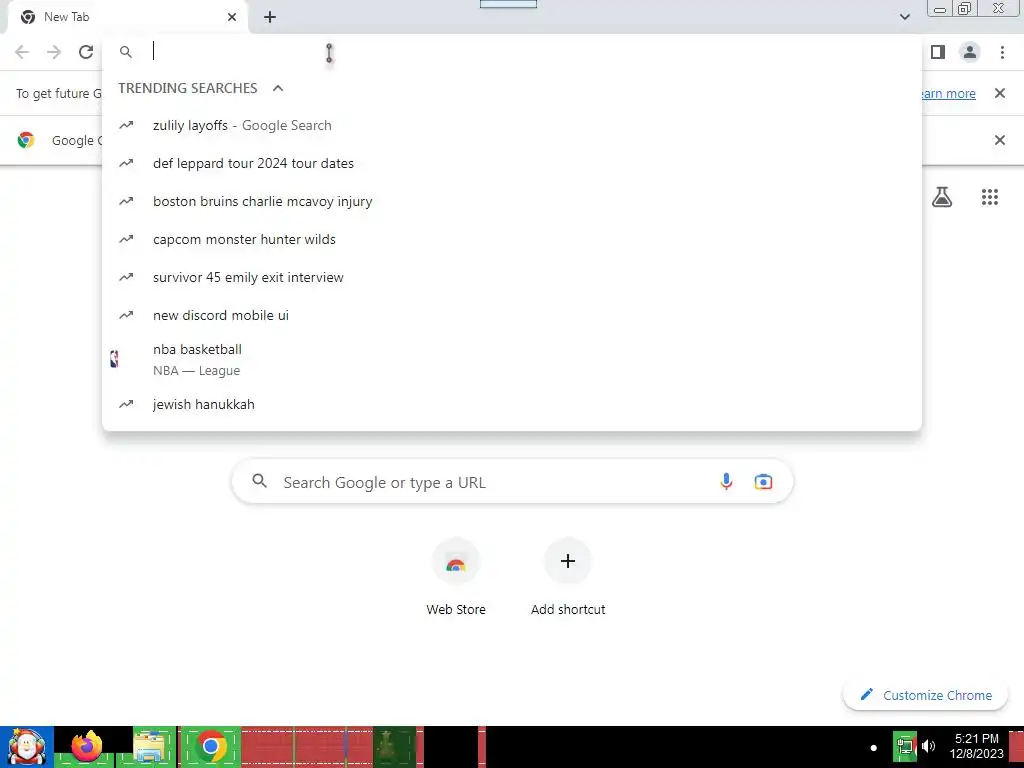Open Chrome's three-dot menu
1024x768 pixels.
tap(1002, 52)
